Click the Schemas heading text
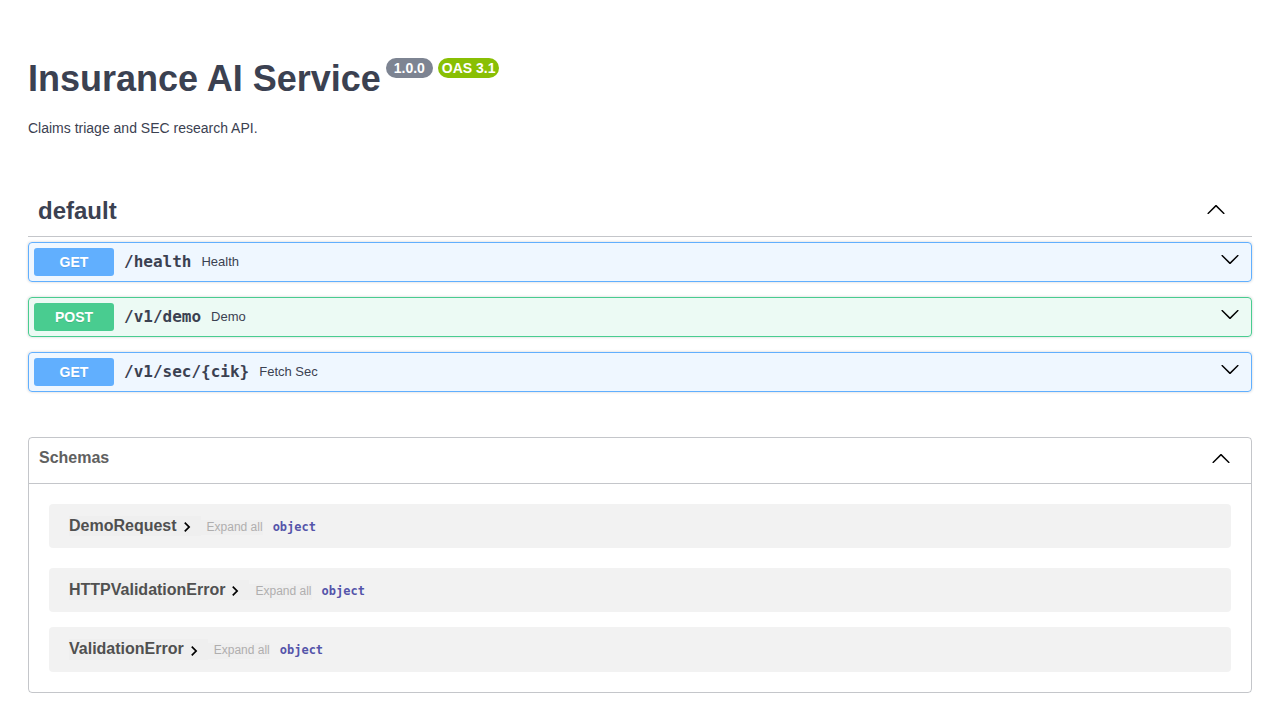 coord(74,457)
